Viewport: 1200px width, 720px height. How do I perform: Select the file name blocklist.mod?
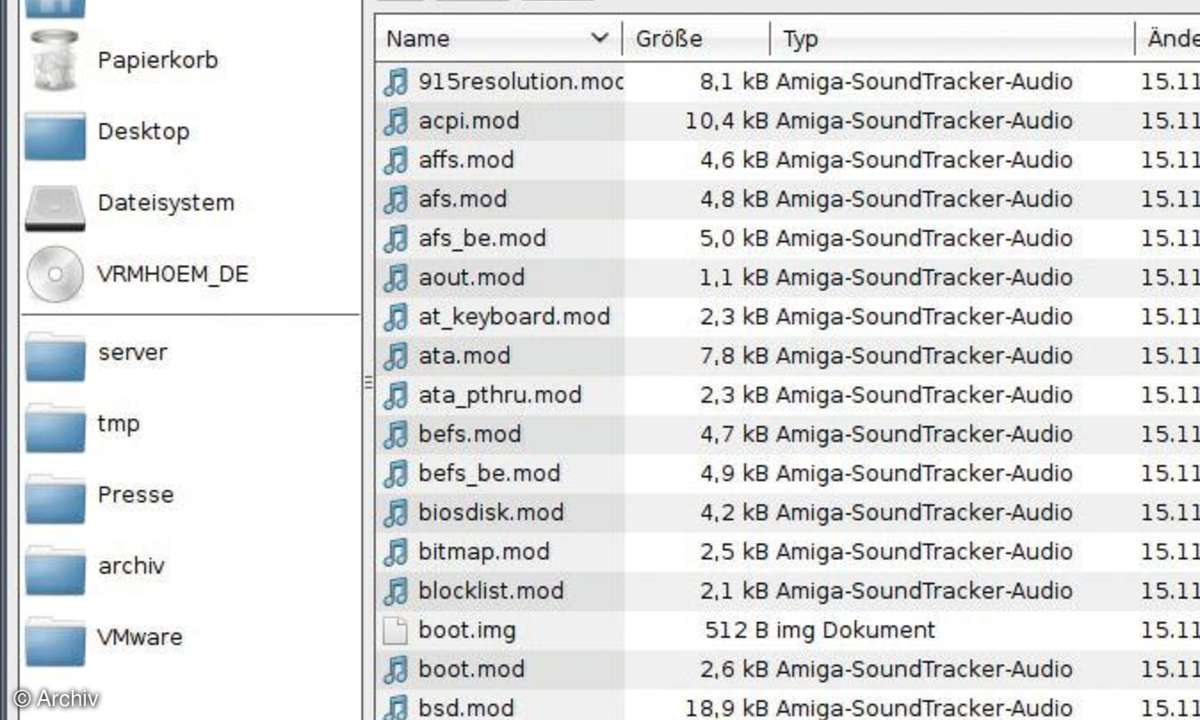(491, 591)
